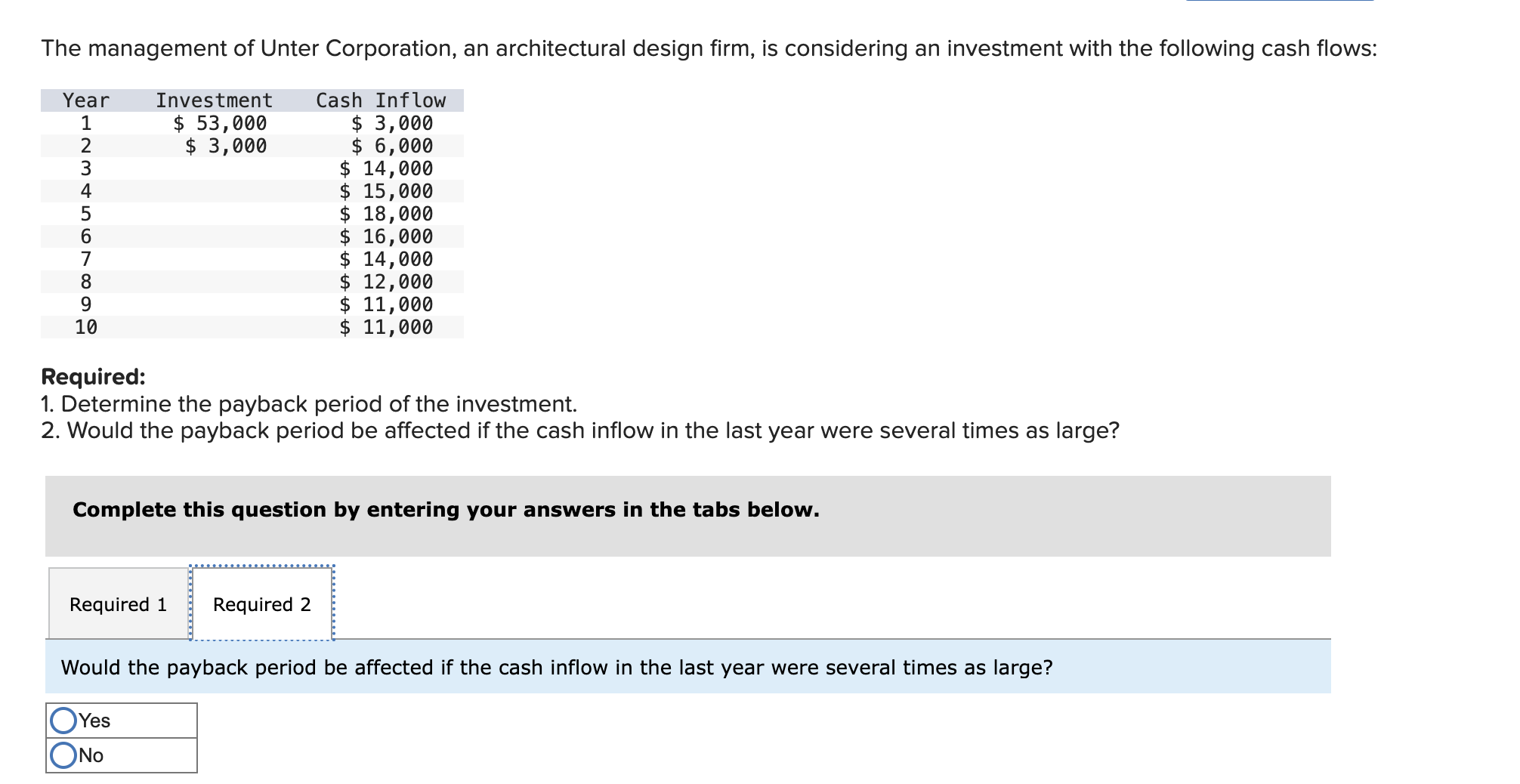The width and height of the screenshot is (1520, 784).
Task: Switch to the Required 2 tab
Action: click(x=261, y=604)
